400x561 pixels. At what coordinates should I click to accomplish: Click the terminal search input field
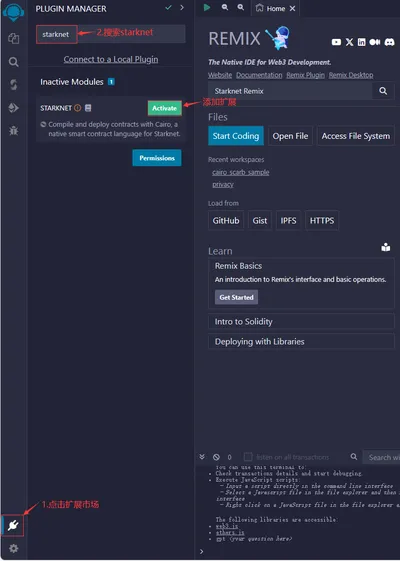(x=381, y=457)
